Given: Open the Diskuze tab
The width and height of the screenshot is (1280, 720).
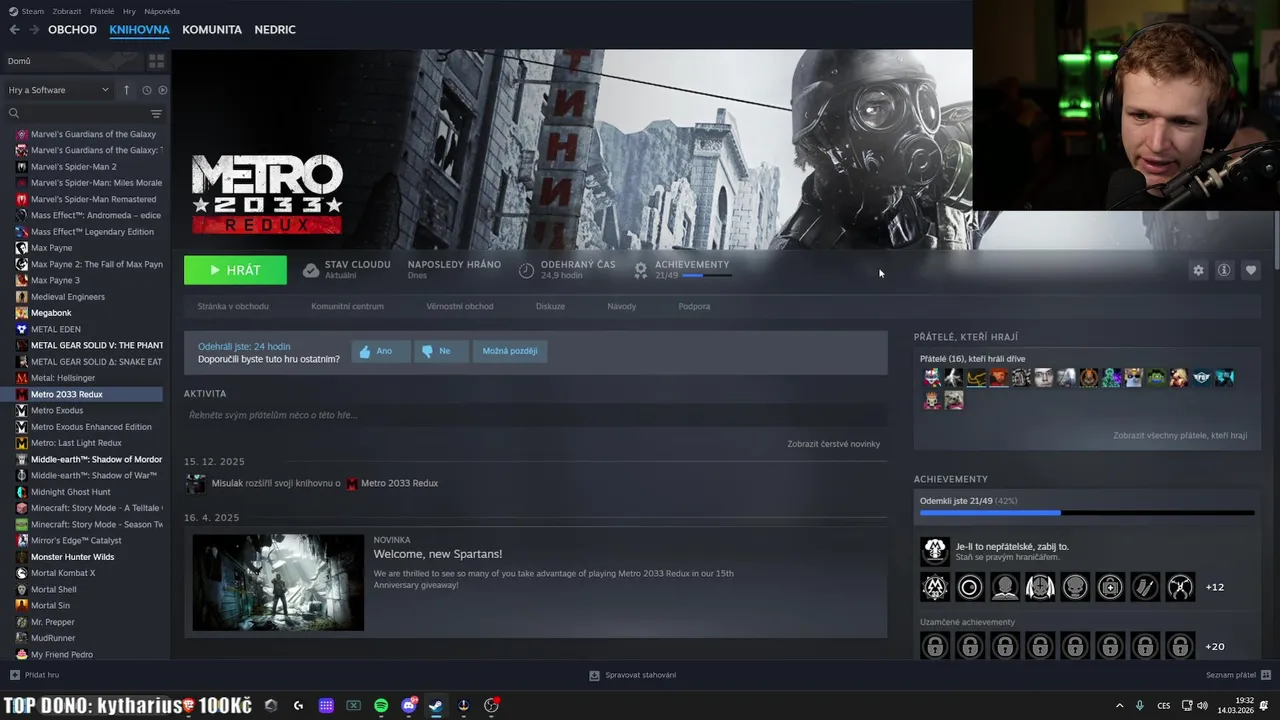Looking at the screenshot, I should pyautogui.click(x=550, y=306).
